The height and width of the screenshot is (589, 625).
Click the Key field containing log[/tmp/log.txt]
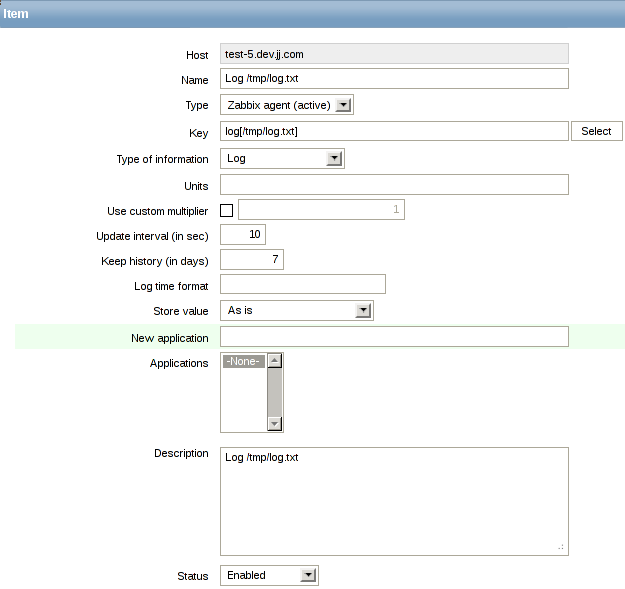[x=394, y=131]
